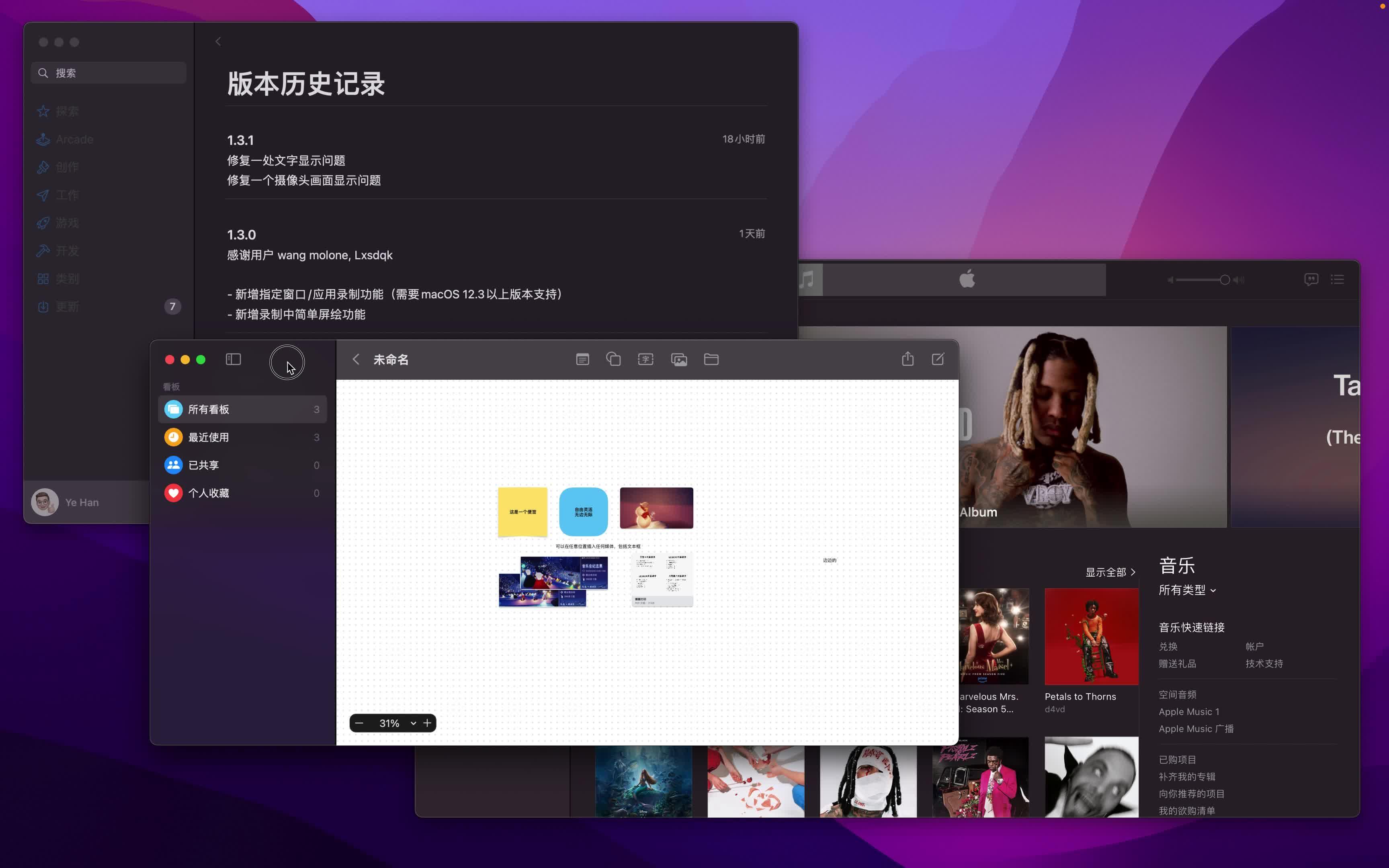Screen dimensions: 1389x868
Task: Click 显示全部 link in iTunes store
Action: pos(1110,572)
